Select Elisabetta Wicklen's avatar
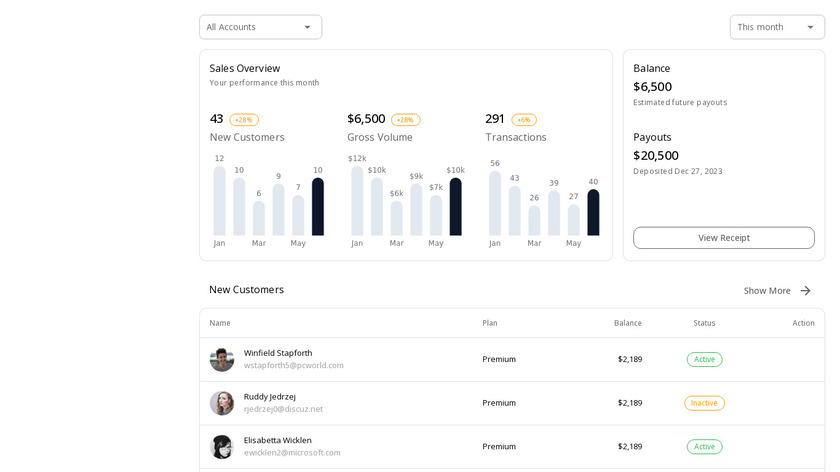The image size is (840, 472). (x=221, y=447)
